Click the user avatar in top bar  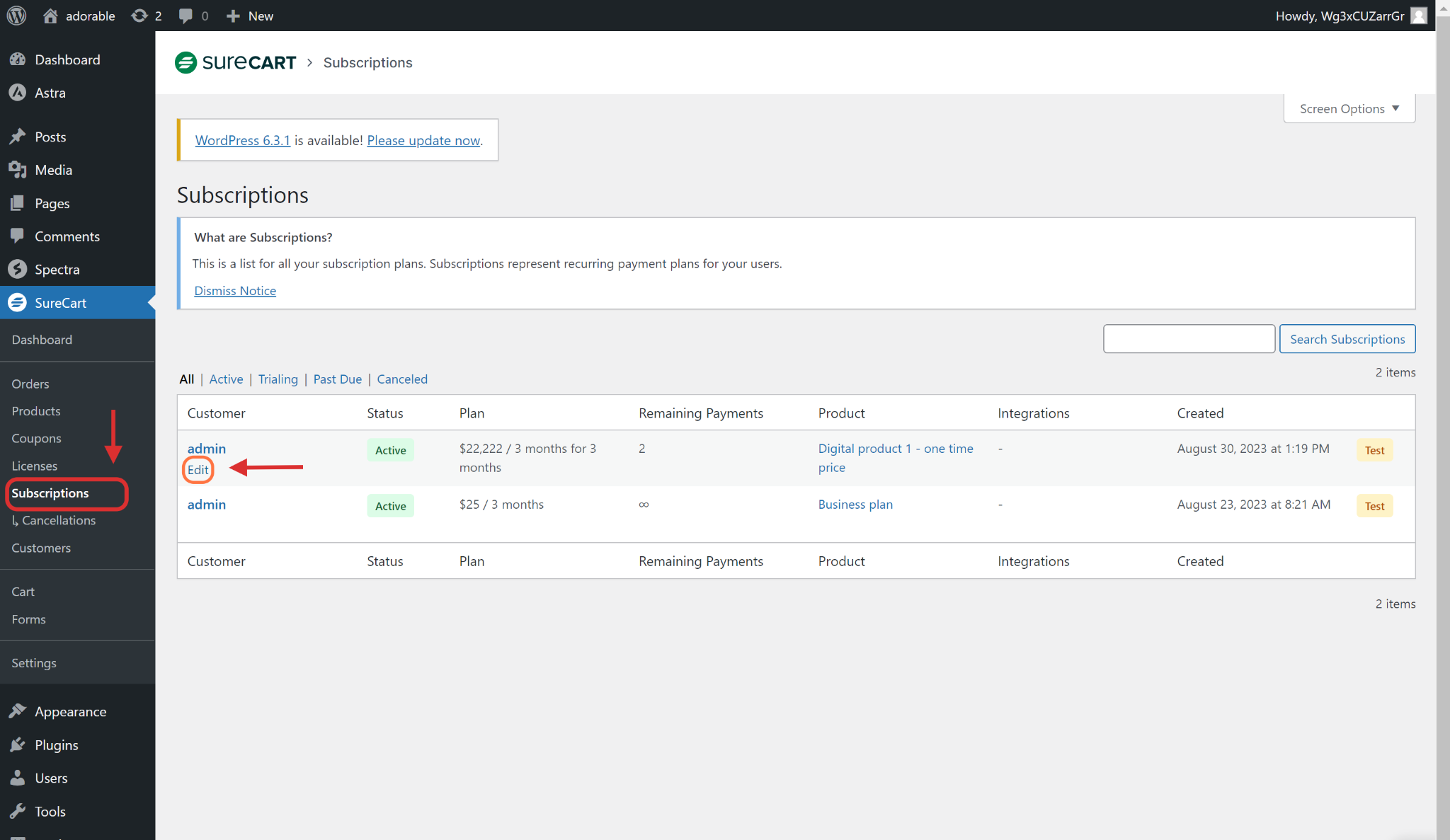pyautogui.click(x=1418, y=16)
